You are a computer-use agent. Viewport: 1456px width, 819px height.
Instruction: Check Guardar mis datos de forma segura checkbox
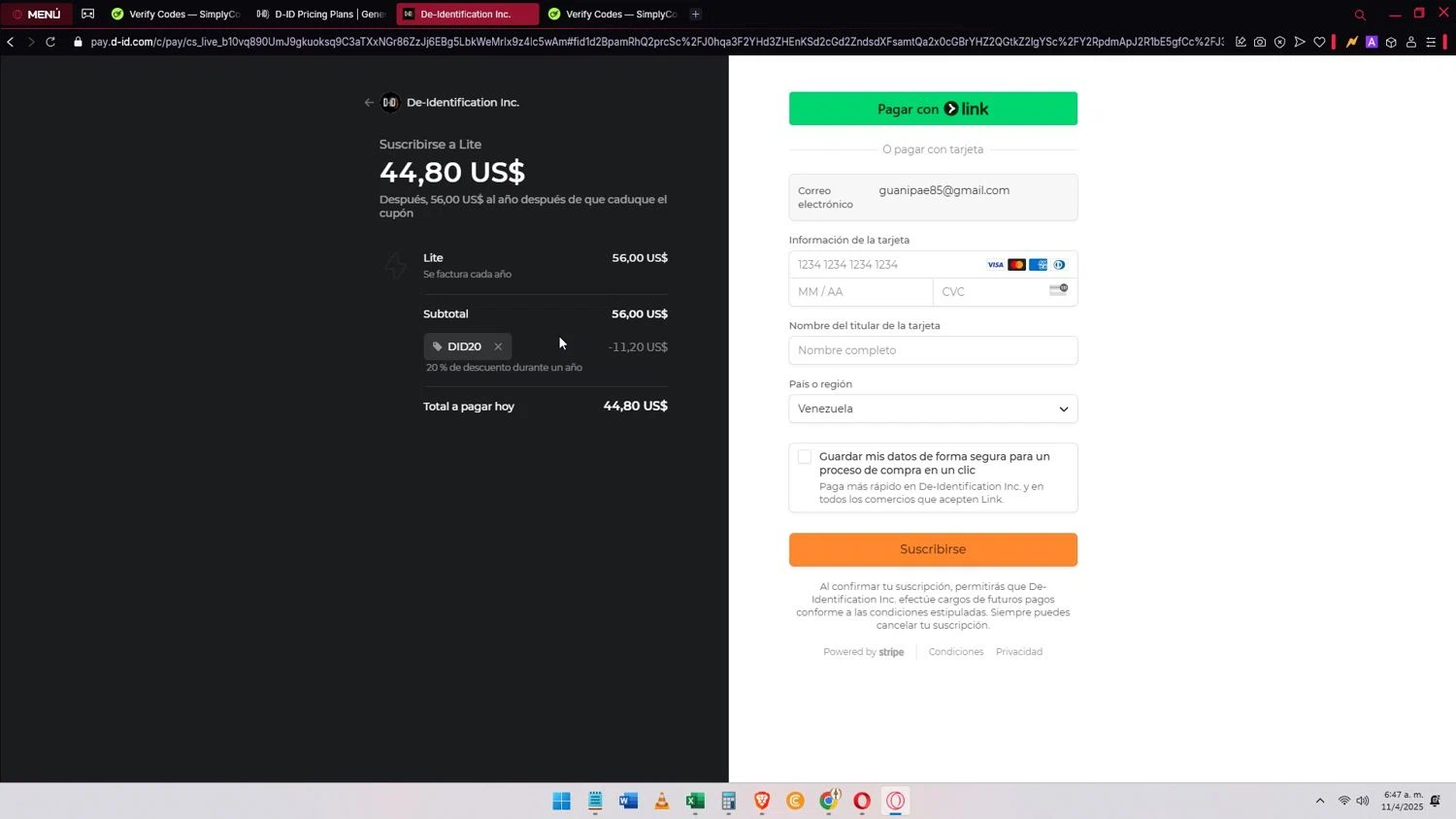point(805,457)
